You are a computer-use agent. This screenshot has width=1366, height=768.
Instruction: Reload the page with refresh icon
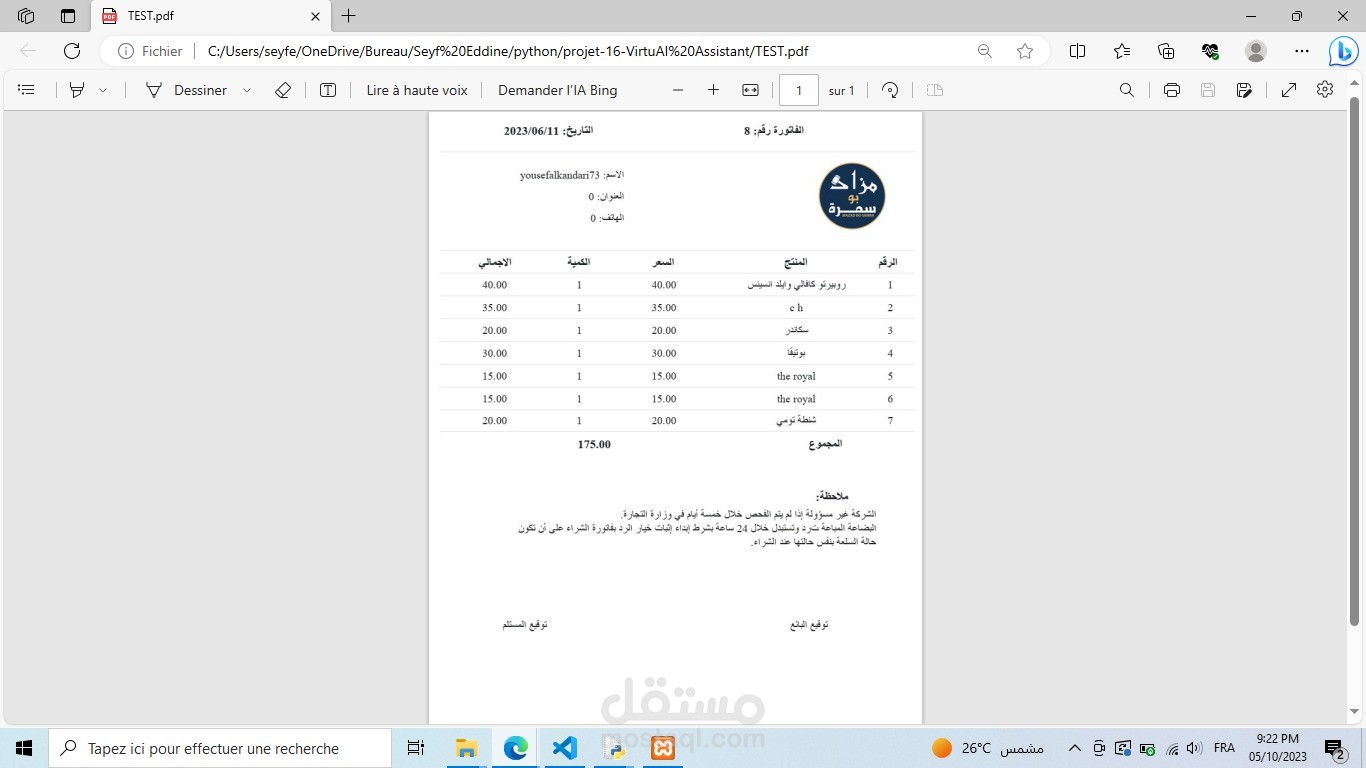72,51
